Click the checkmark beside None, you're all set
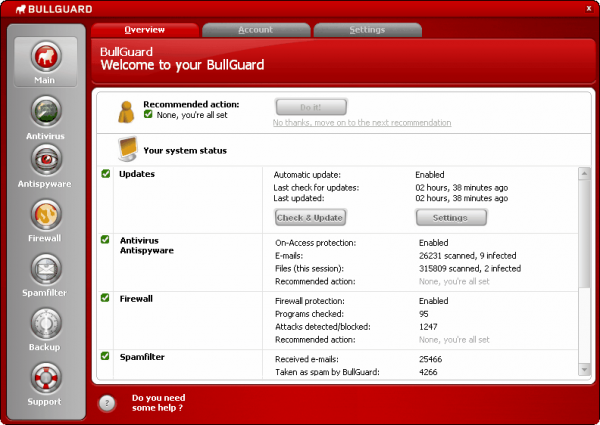This screenshot has width=600, height=425. coord(148,114)
